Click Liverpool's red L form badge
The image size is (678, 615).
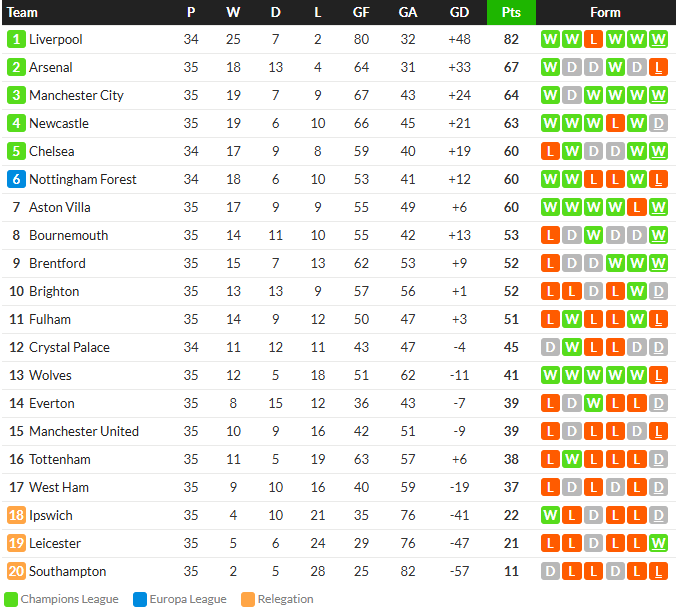click(593, 39)
